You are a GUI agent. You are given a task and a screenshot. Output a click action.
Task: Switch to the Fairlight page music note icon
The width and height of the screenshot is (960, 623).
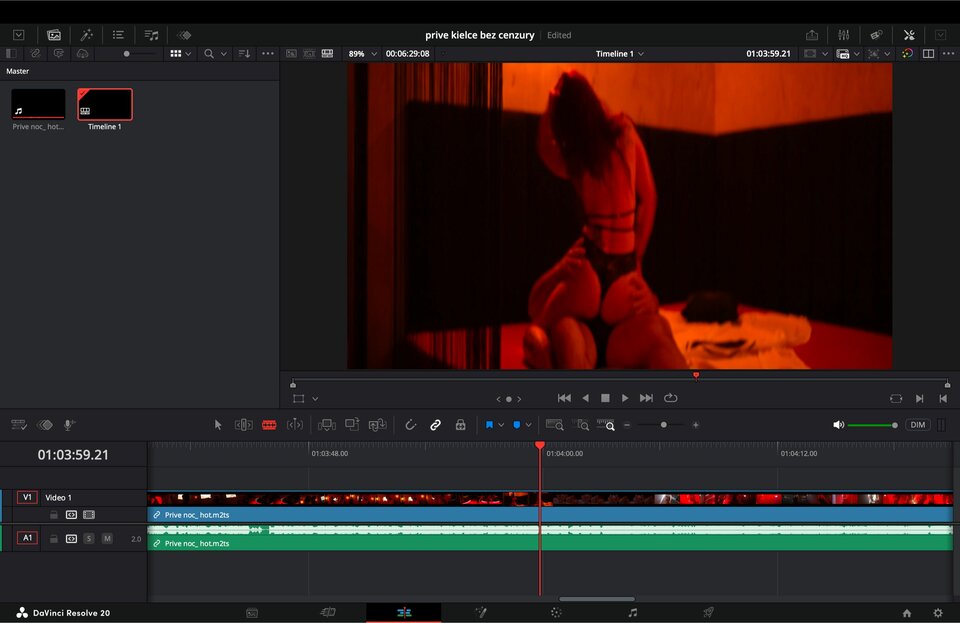pyautogui.click(x=632, y=612)
